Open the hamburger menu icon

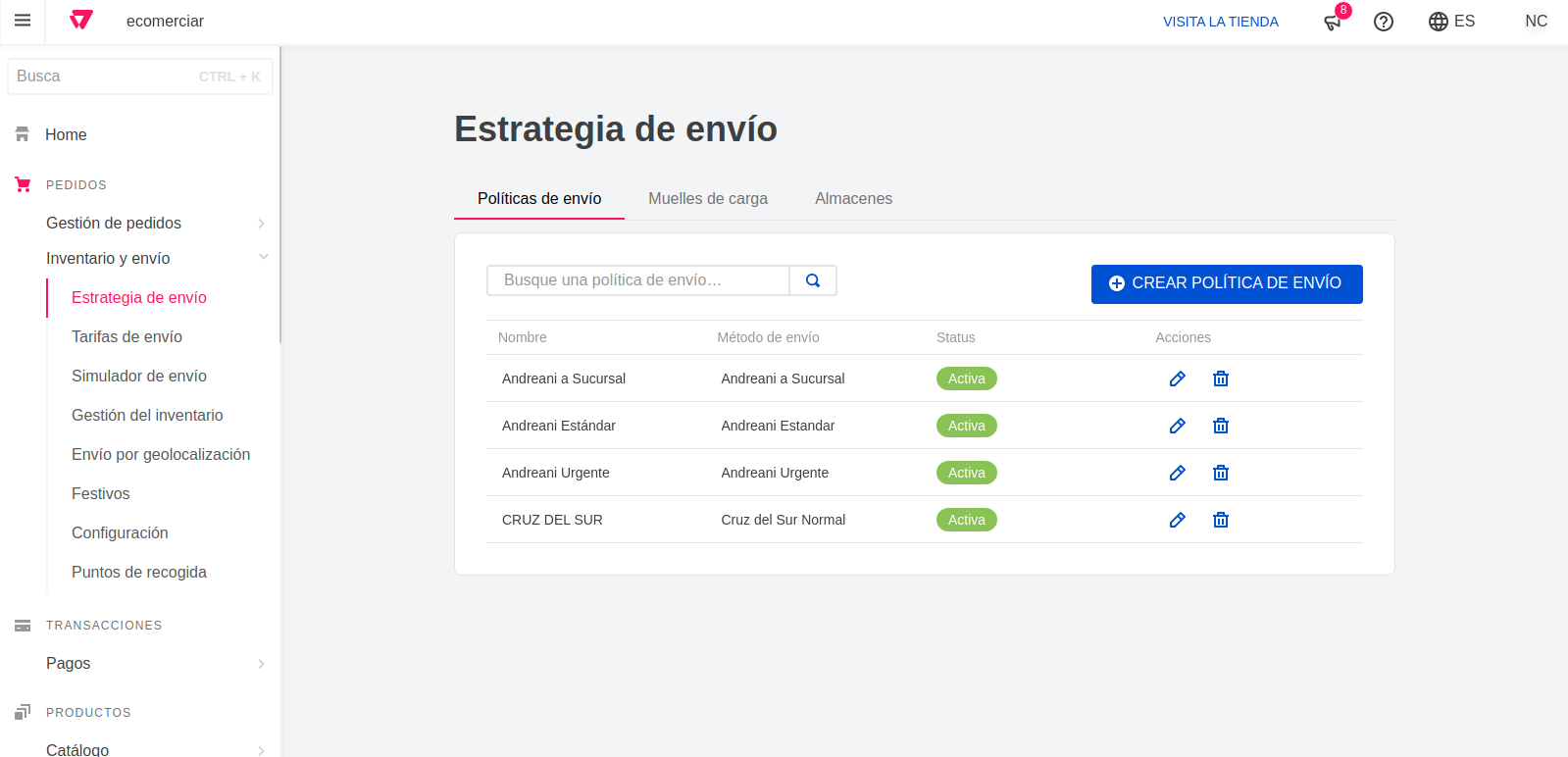click(23, 21)
